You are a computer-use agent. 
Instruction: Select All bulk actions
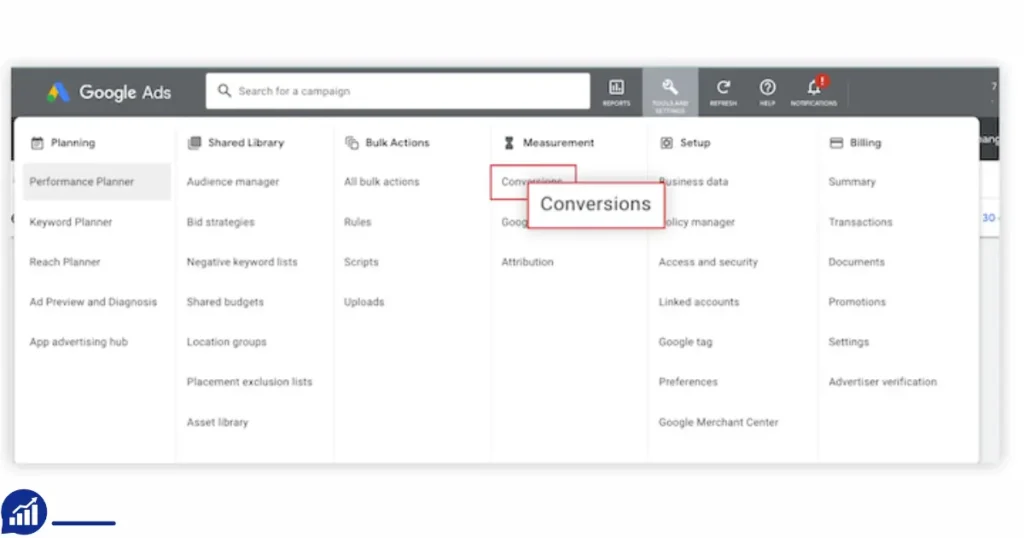point(381,182)
